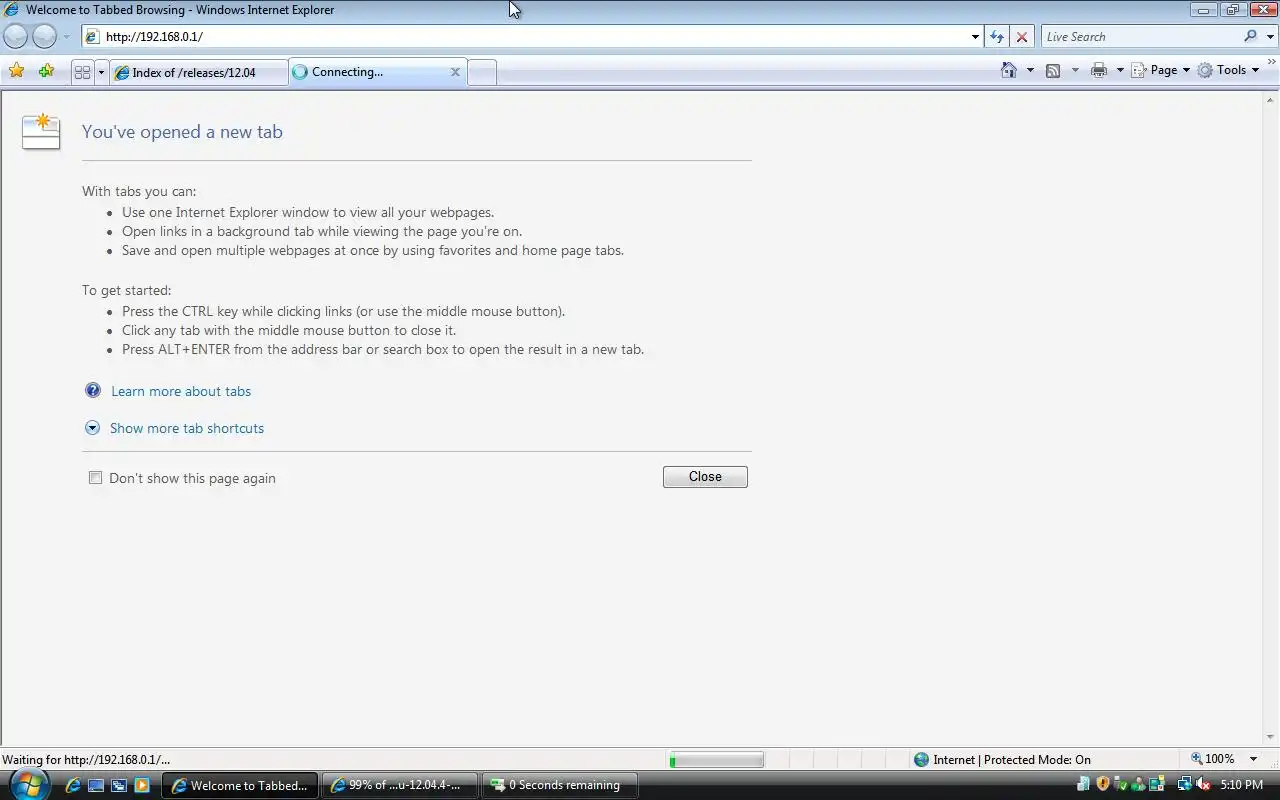Open the recent pages dropdown beside Forward
The height and width of the screenshot is (800, 1280).
click(67, 37)
